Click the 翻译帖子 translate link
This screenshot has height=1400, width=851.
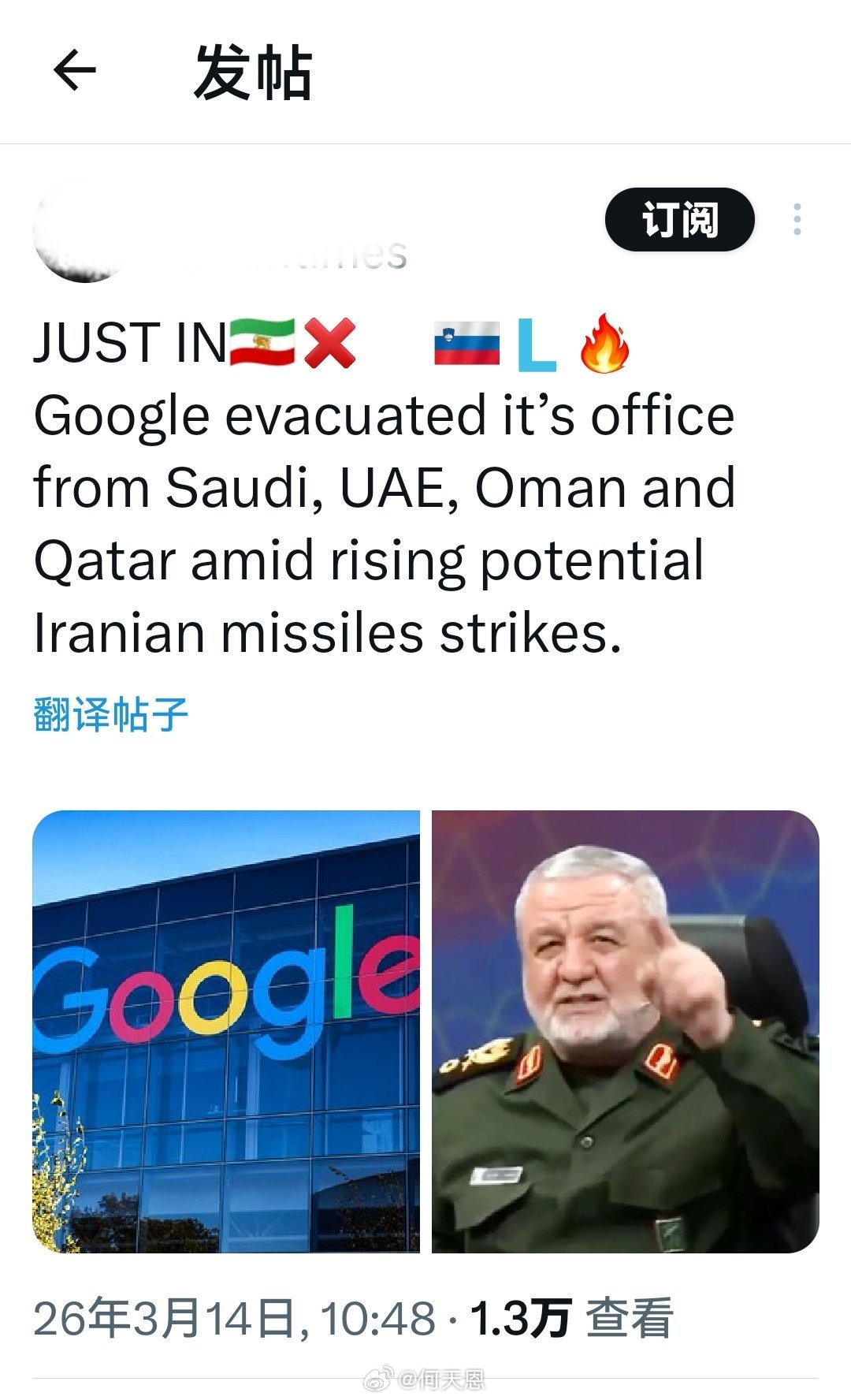(111, 714)
